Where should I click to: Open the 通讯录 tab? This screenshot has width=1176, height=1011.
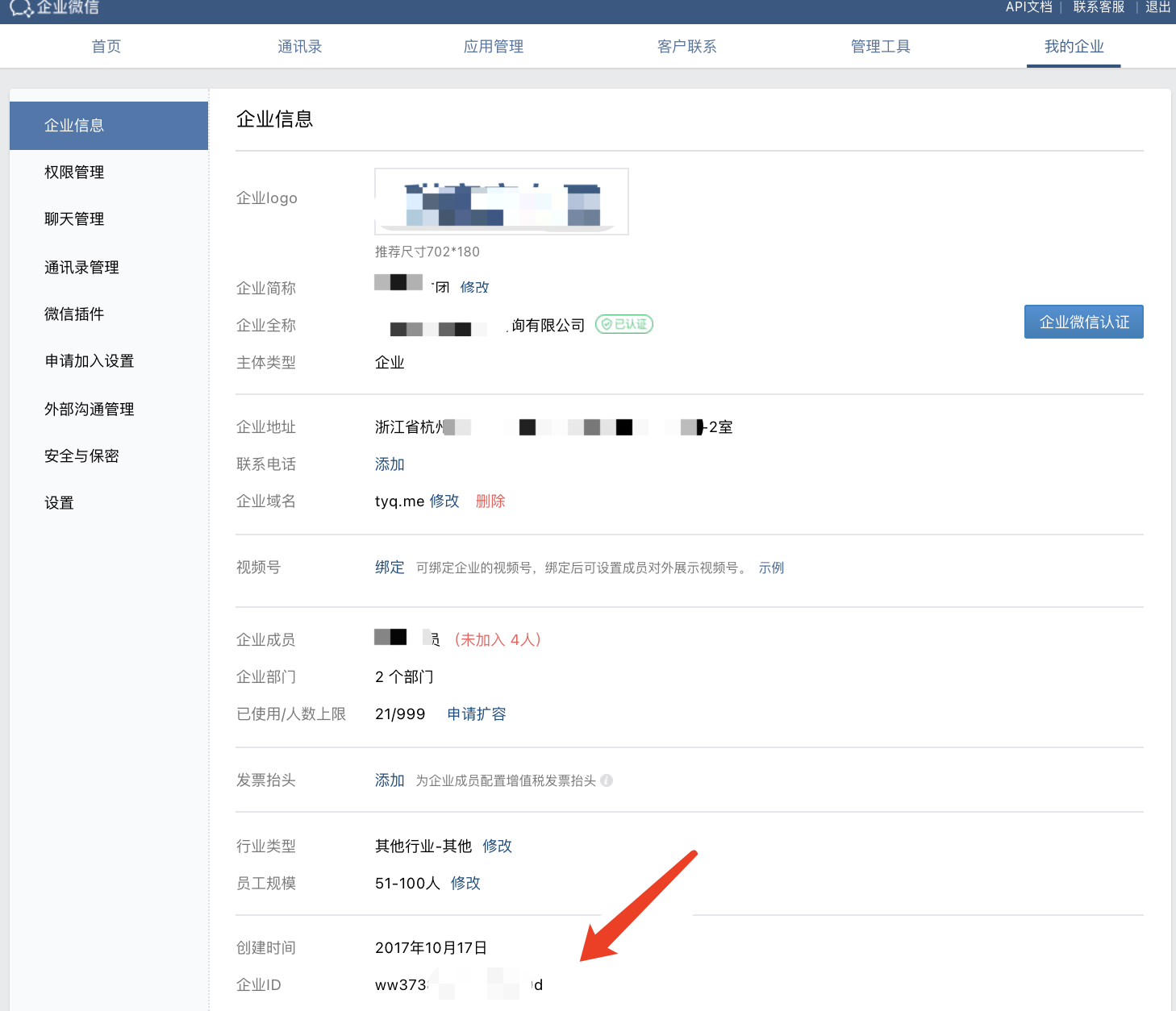pyautogui.click(x=300, y=47)
